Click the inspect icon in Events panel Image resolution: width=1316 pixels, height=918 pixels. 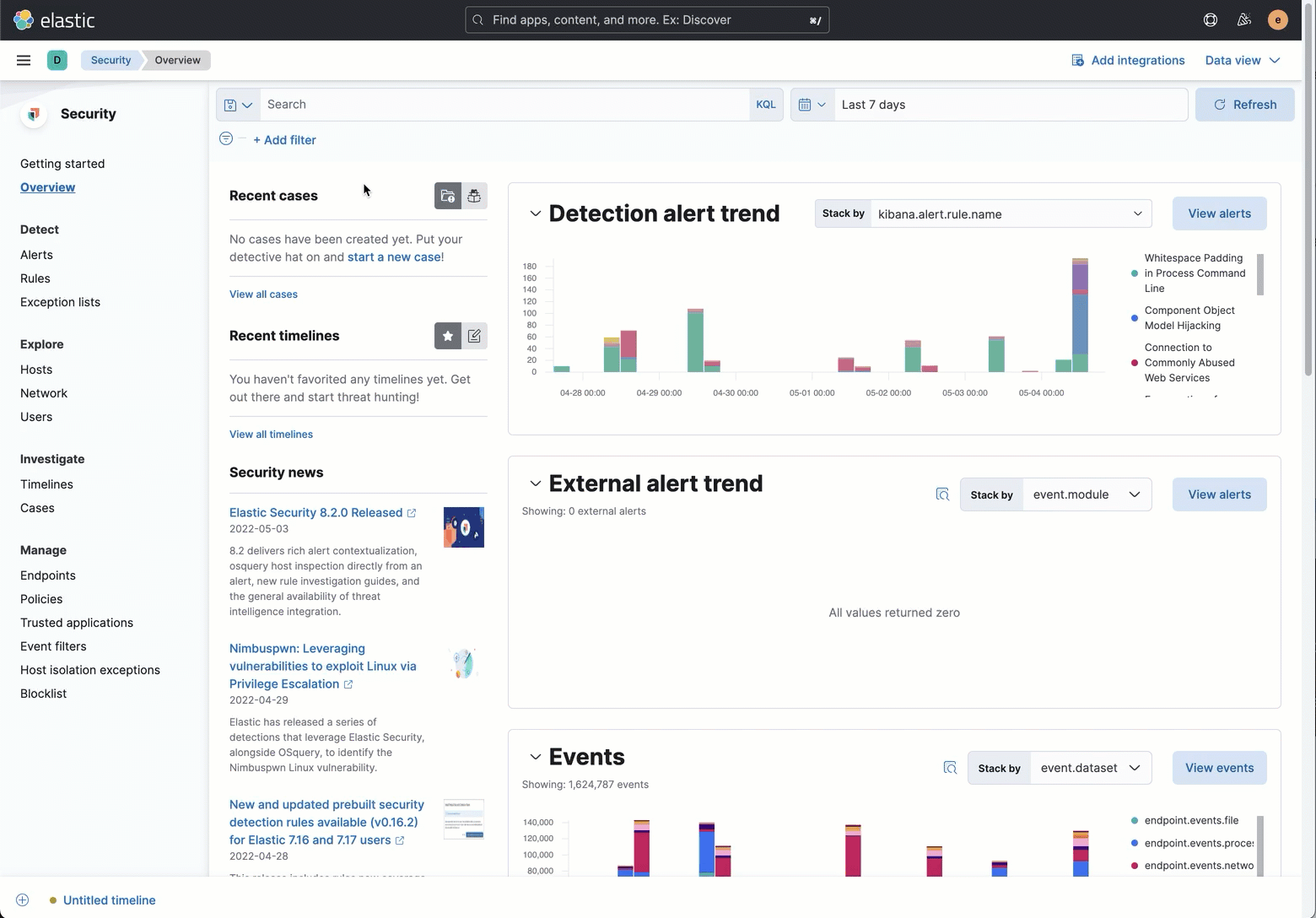[950, 768]
